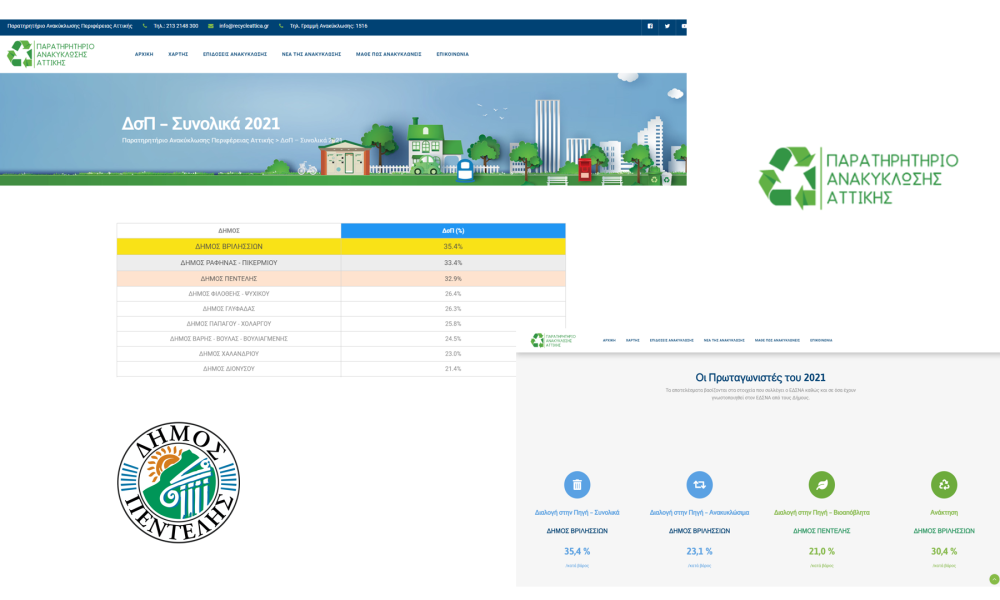Open ΧΑΡΤΗΣ in the top page menu
1000x600 pixels.
click(178, 54)
